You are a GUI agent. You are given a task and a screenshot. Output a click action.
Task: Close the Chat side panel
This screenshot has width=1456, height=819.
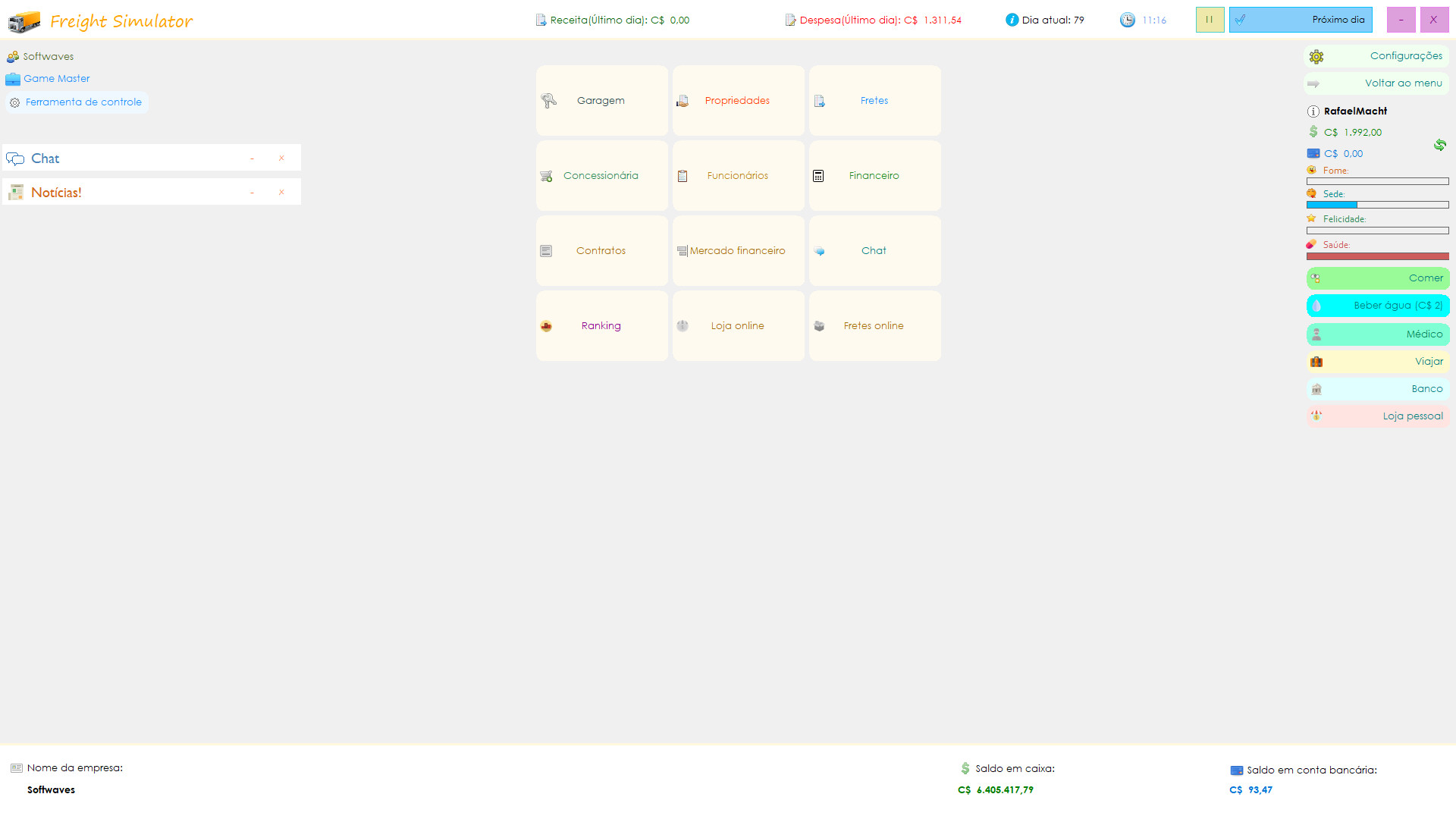pyautogui.click(x=281, y=158)
